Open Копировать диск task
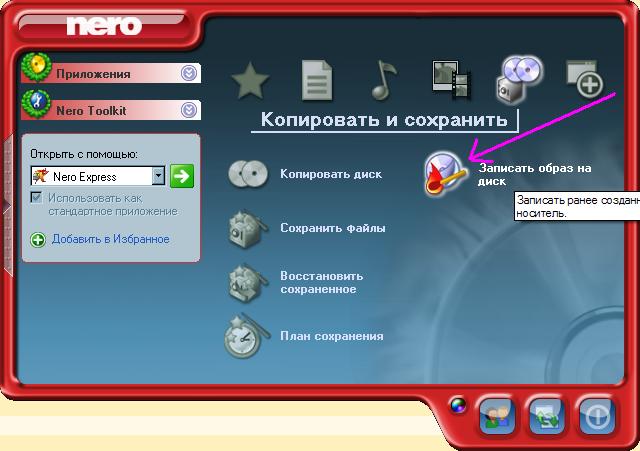640x451 pixels. tap(331, 174)
